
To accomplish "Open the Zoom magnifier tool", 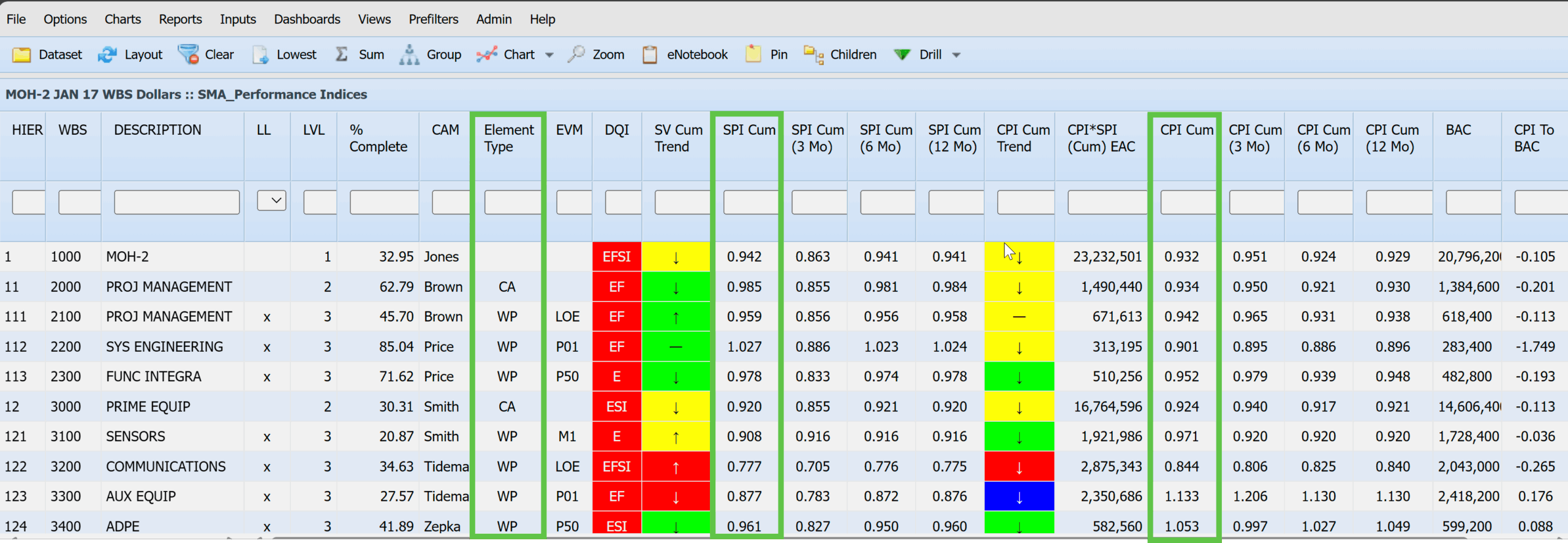I will click(576, 55).
